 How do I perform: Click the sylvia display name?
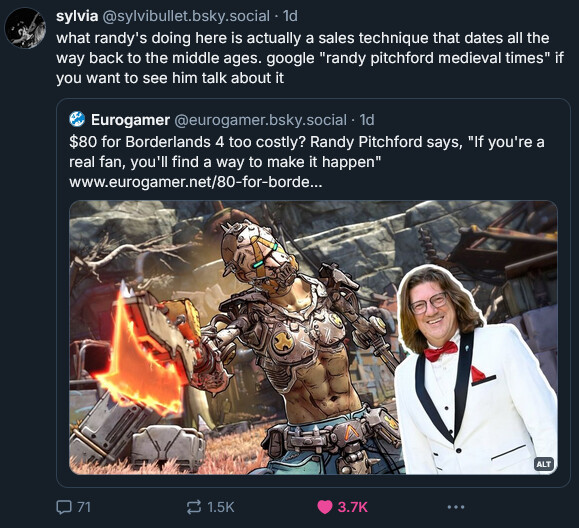coord(77,16)
